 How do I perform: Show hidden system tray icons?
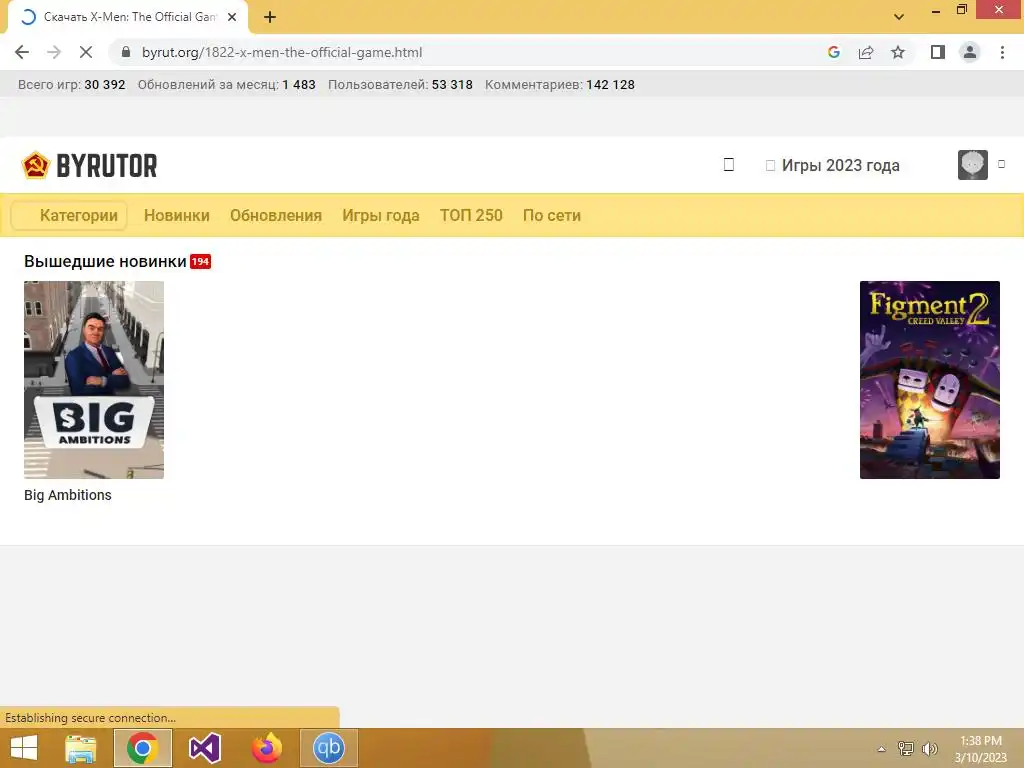click(881, 749)
